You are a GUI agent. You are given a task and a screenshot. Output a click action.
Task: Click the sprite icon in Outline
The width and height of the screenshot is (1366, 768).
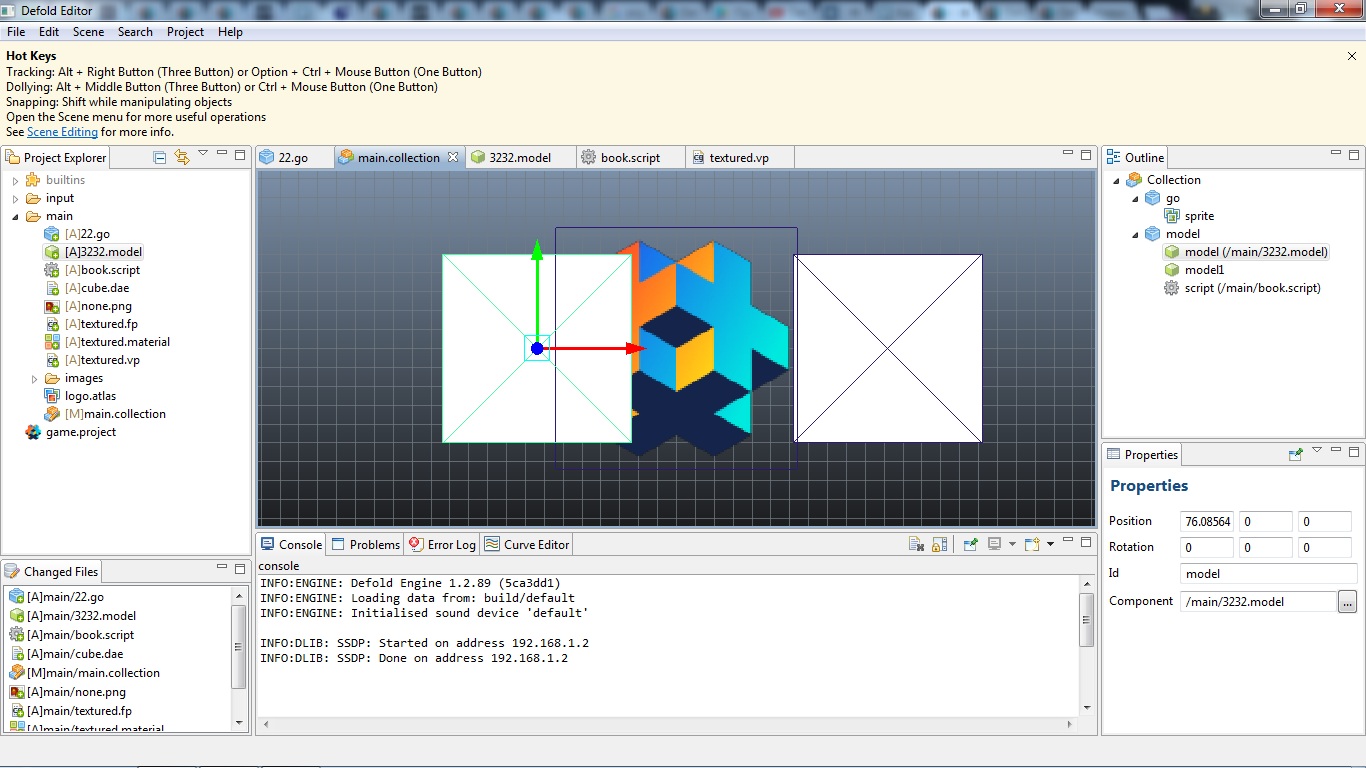[1172, 216]
